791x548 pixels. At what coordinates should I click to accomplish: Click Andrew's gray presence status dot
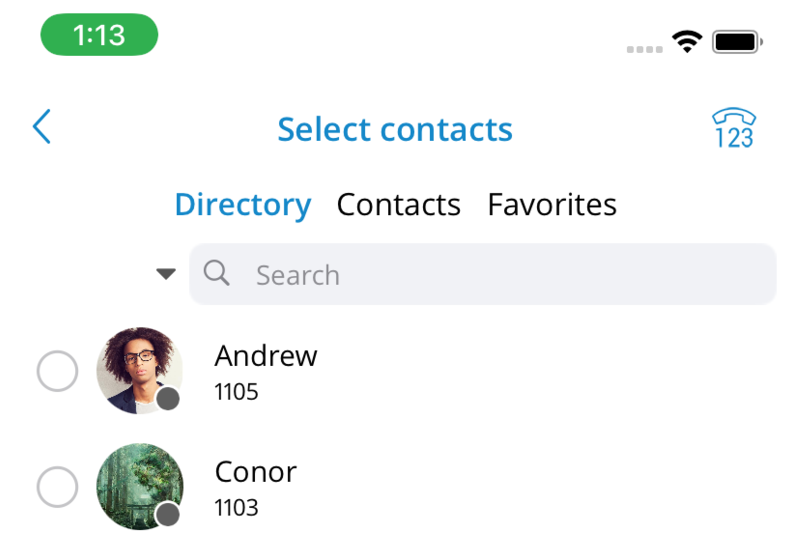168,399
